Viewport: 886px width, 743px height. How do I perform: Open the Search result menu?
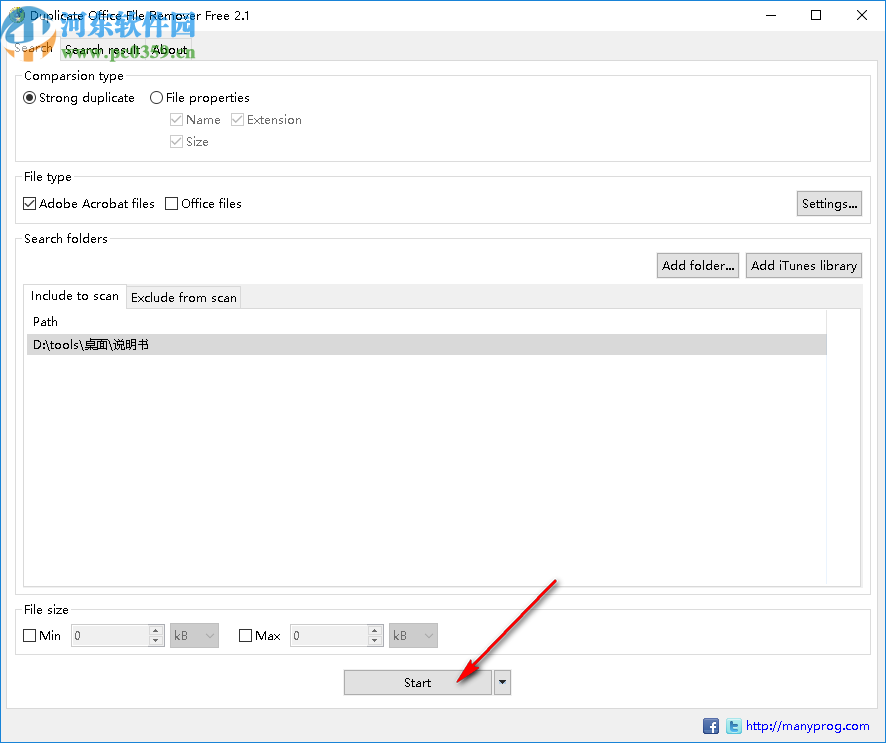[102, 49]
